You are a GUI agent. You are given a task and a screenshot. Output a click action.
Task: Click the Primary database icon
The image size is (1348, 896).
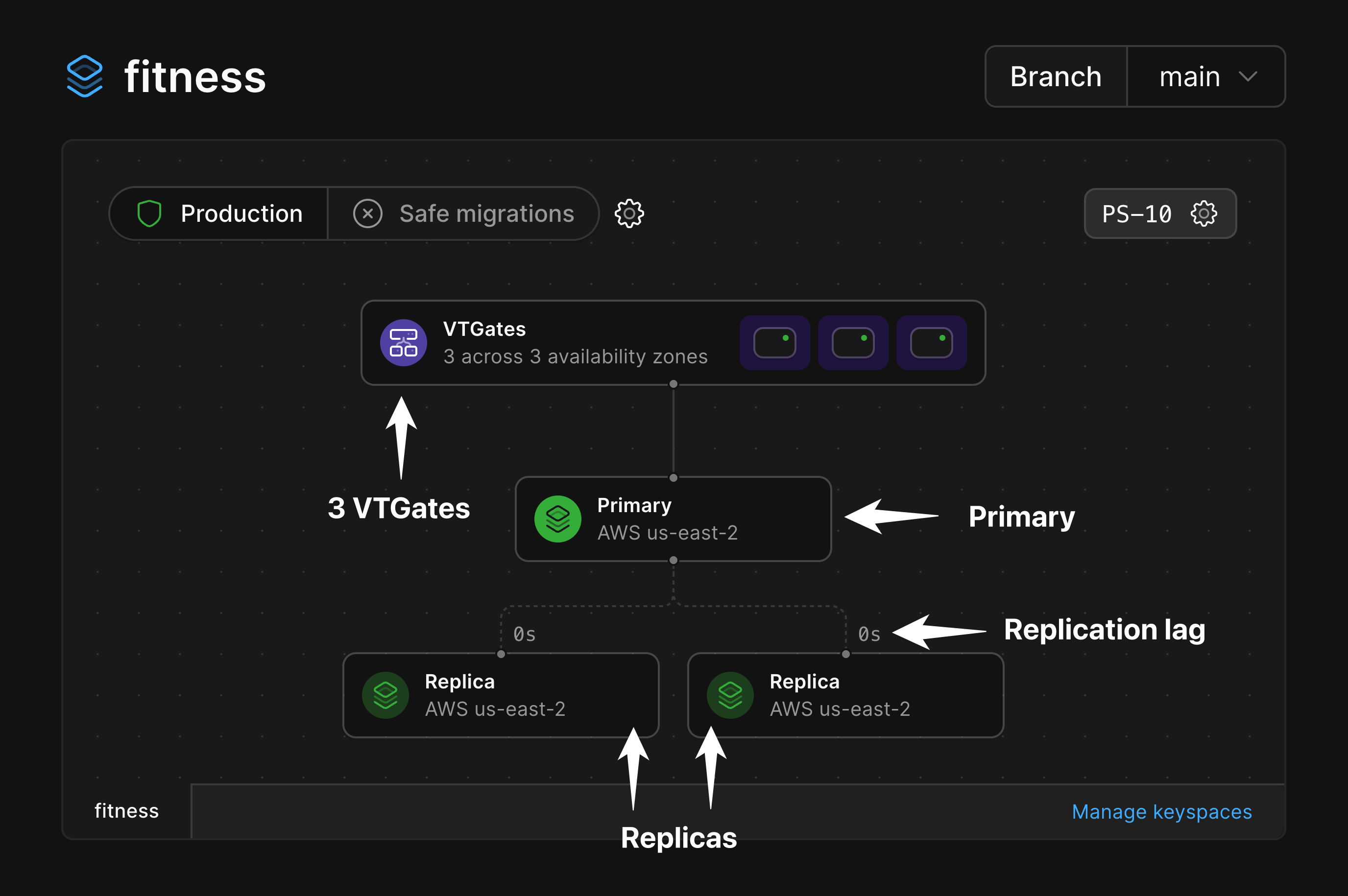(558, 519)
